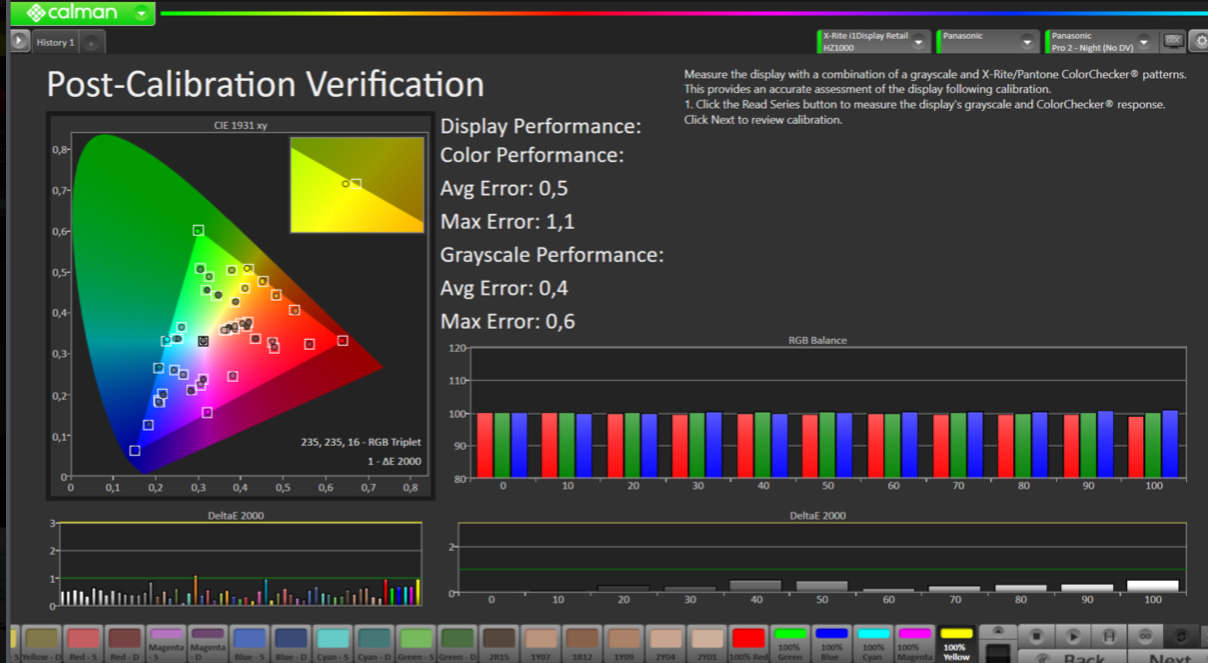The image size is (1208, 663).
Task: Select the Magenta - S color patch
Action: [166, 642]
